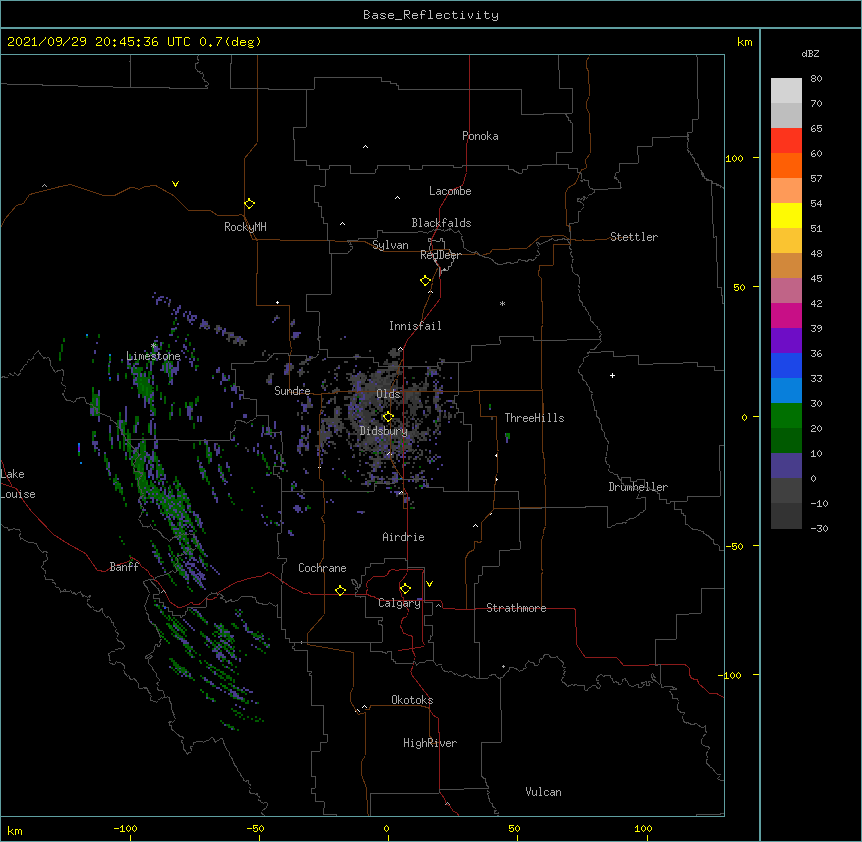Click the Blackfalds town label

(x=441, y=223)
